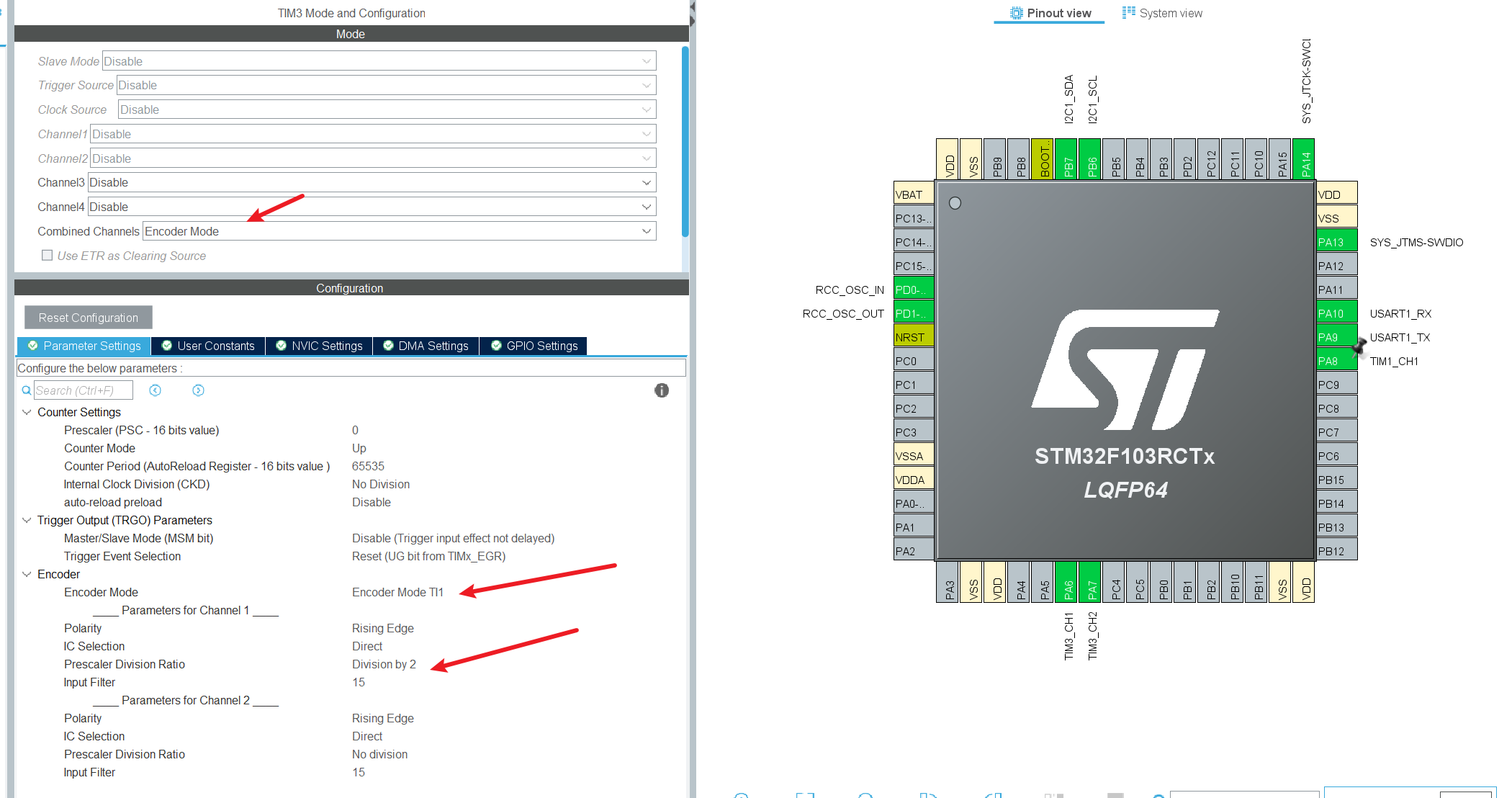The image size is (1512, 798).
Task: Open the Channel4 dropdown
Action: 372,207
